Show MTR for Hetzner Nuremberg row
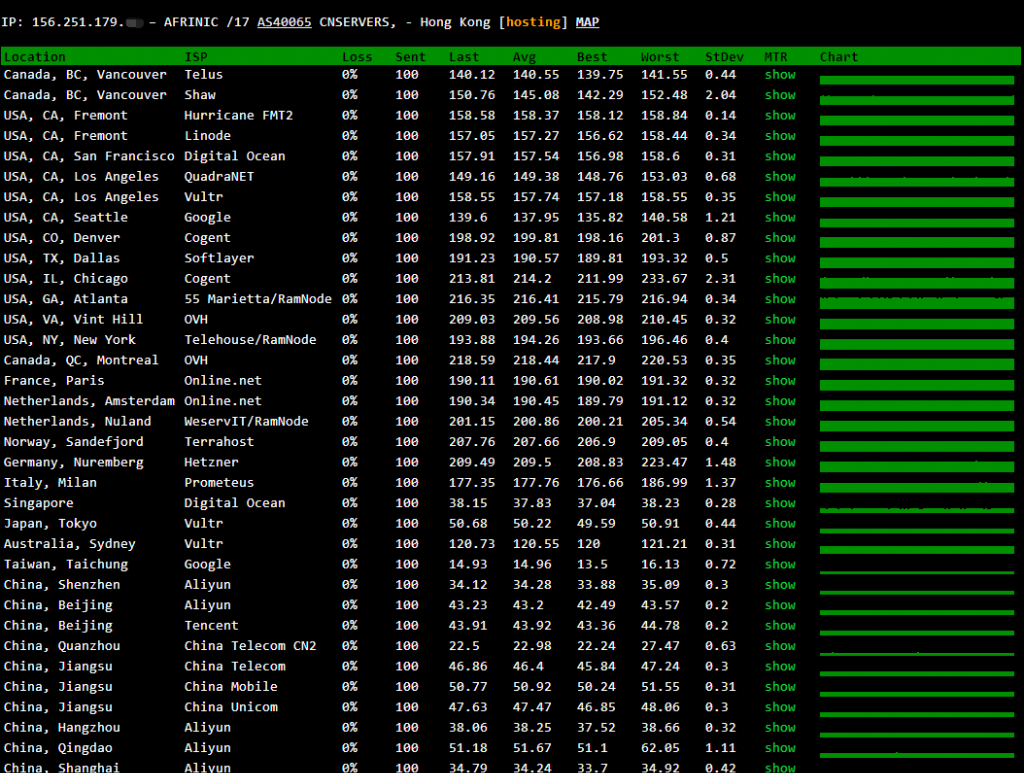1024x773 pixels. pos(780,462)
